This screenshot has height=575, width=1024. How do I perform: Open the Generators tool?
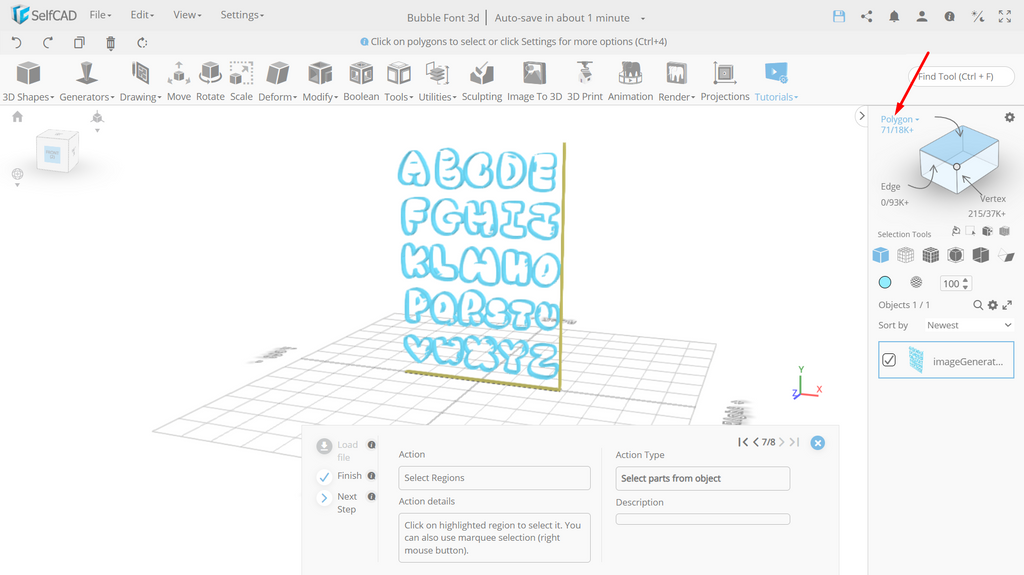(x=86, y=82)
